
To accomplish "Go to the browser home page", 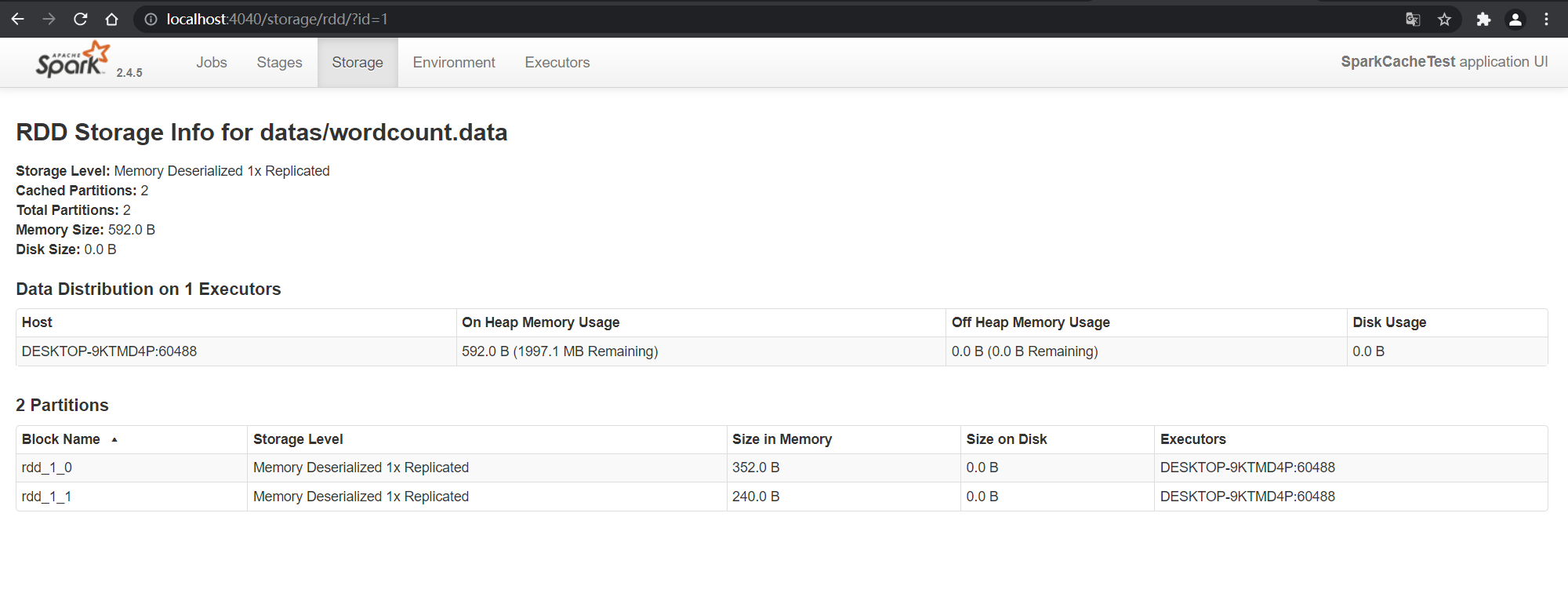I will pos(112,19).
